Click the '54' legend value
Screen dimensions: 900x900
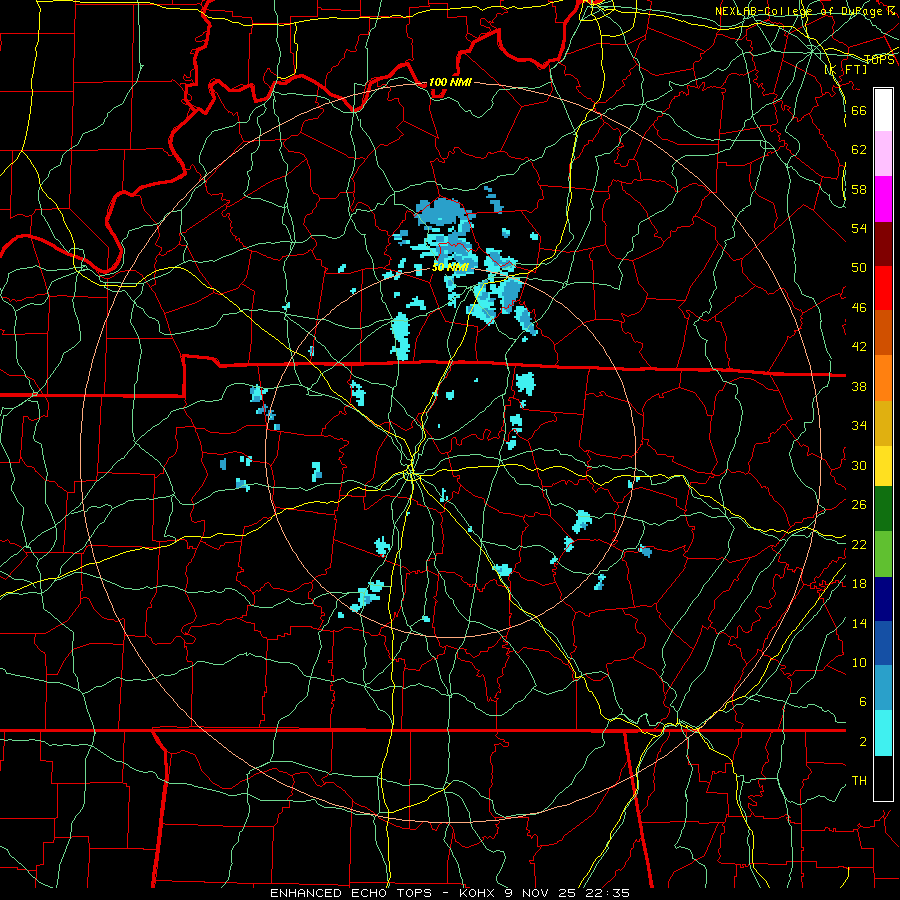pos(859,228)
